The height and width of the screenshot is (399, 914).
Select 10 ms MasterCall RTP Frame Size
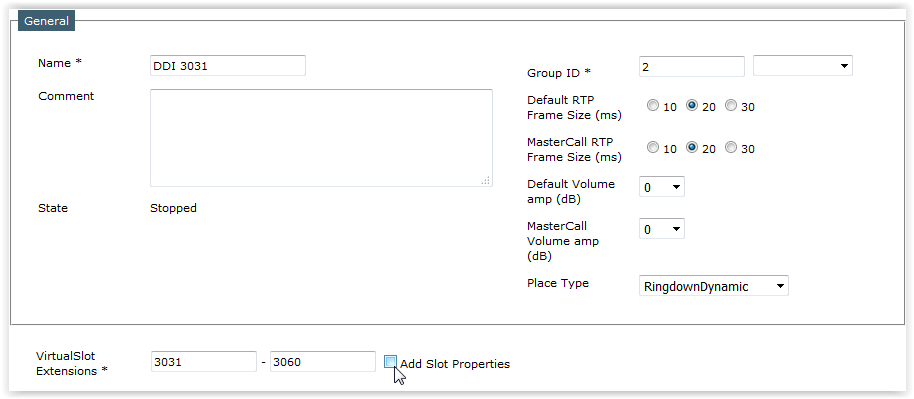(653, 148)
